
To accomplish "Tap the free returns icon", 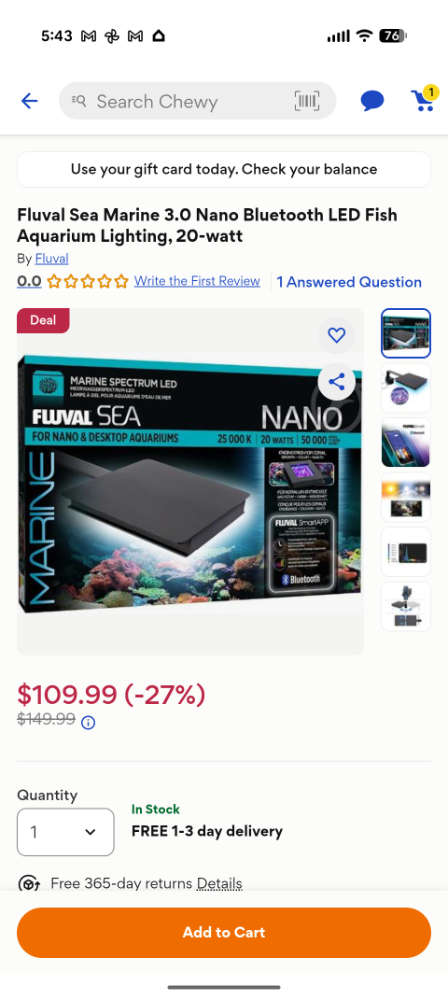I will (29, 883).
